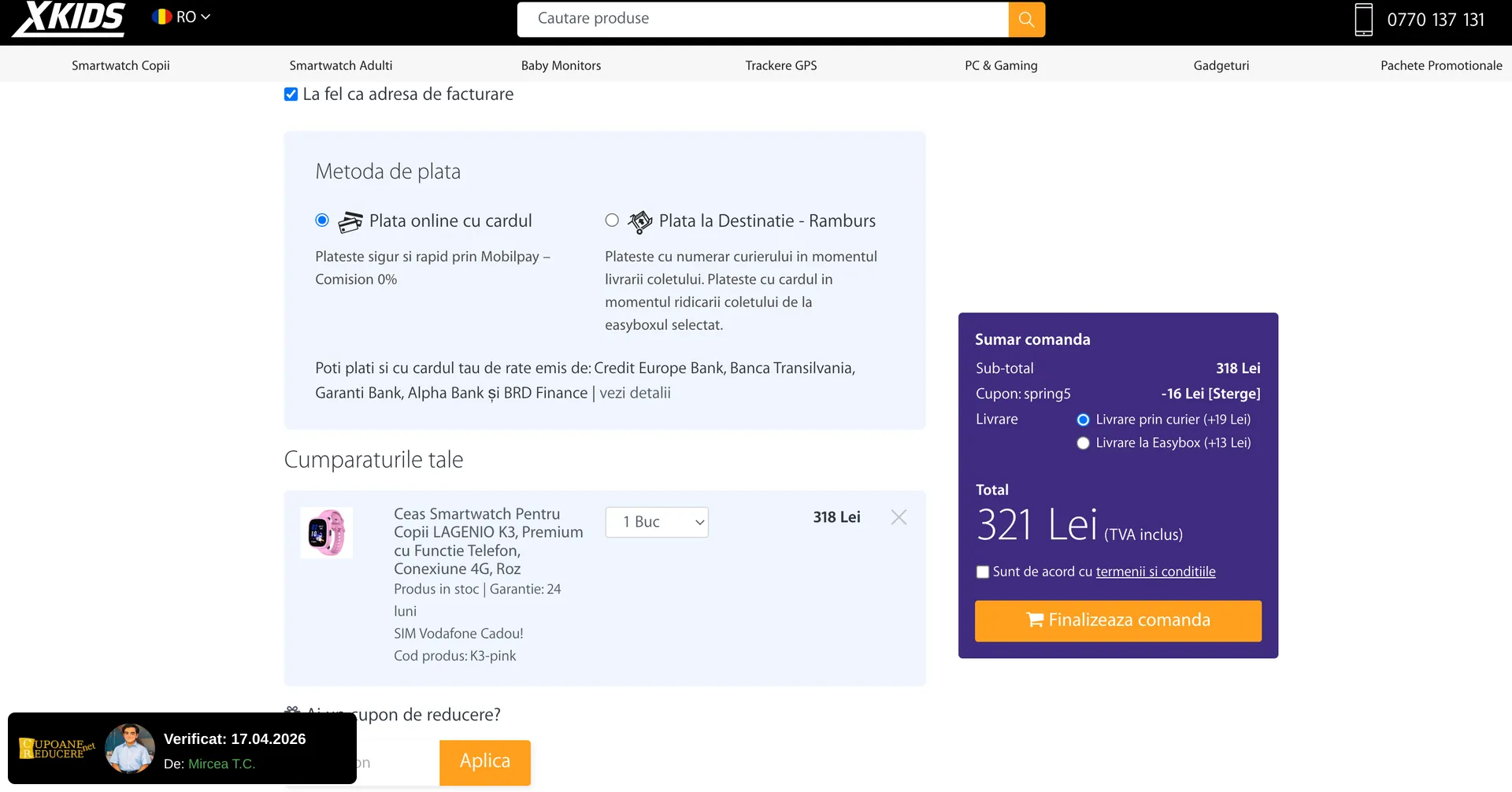Screen dimensions: 1512x792
Task: Click the XKIDS logo
Action: point(69,19)
